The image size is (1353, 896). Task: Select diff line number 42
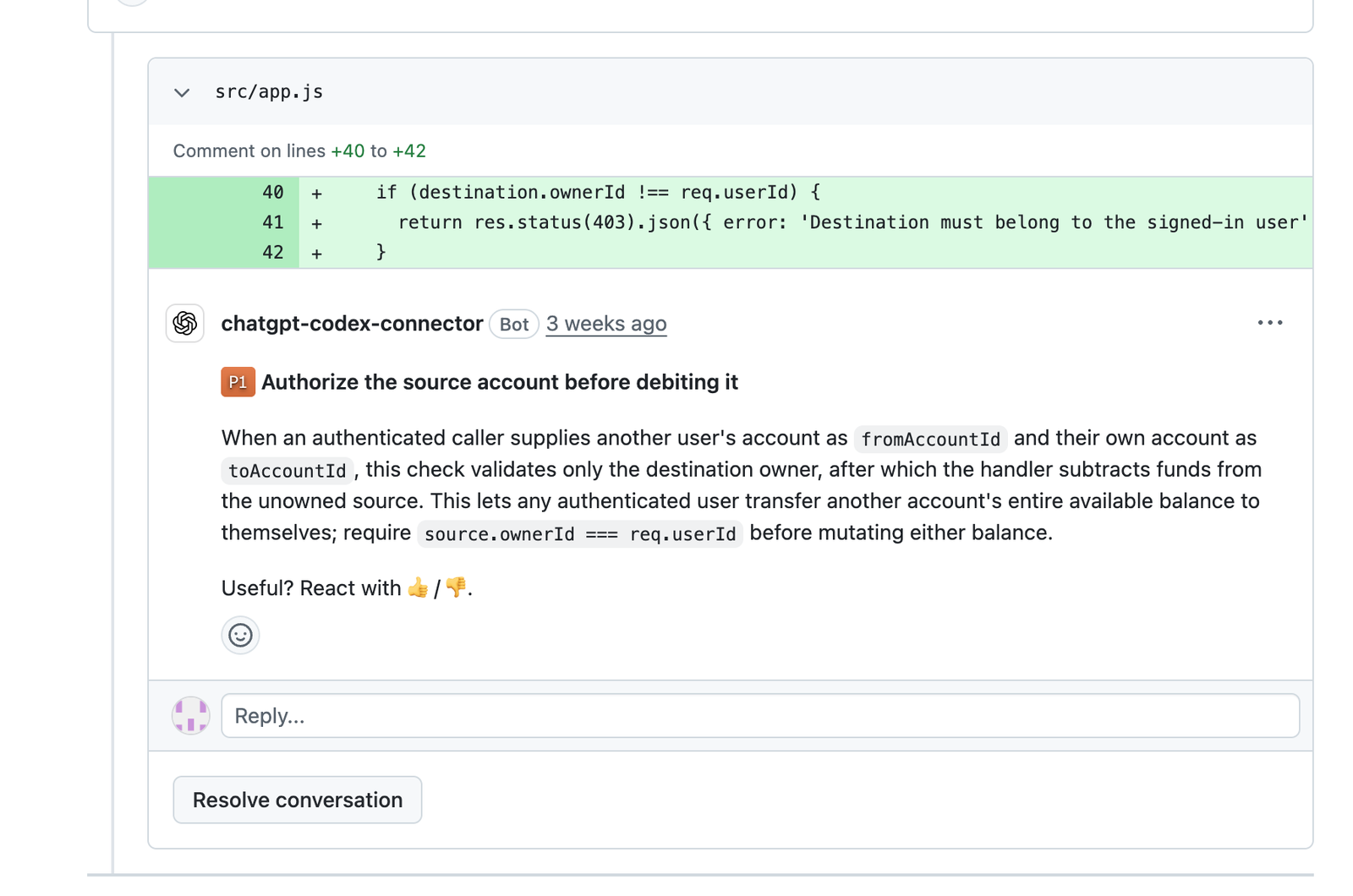coord(272,253)
